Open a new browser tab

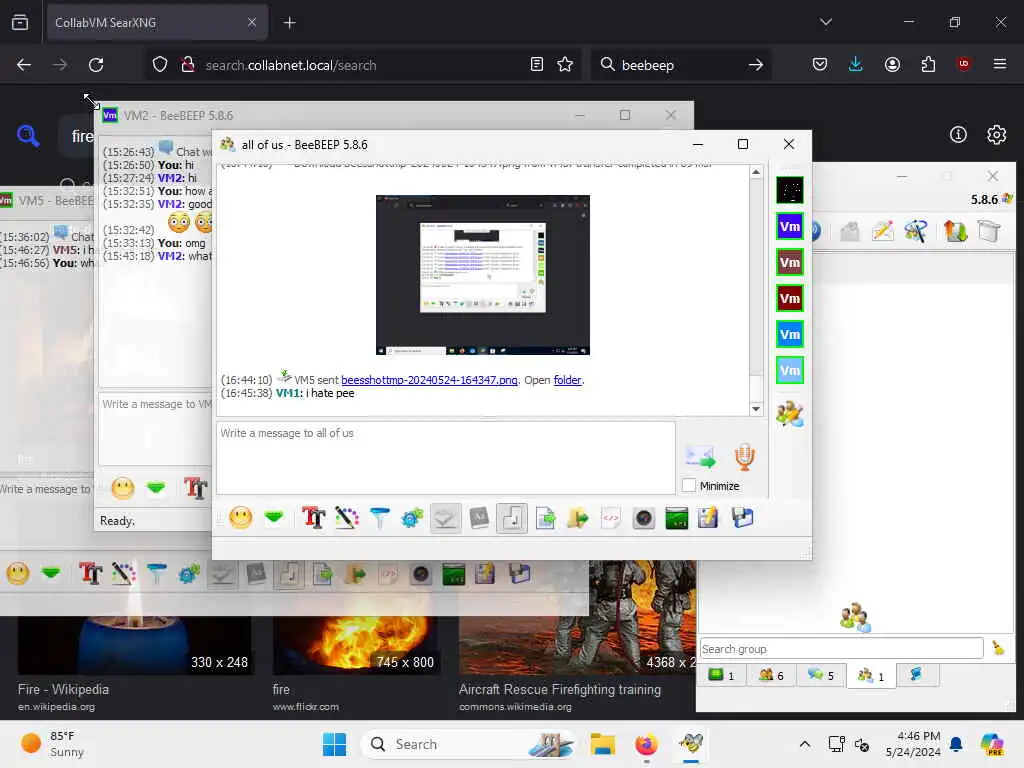pyautogui.click(x=289, y=23)
